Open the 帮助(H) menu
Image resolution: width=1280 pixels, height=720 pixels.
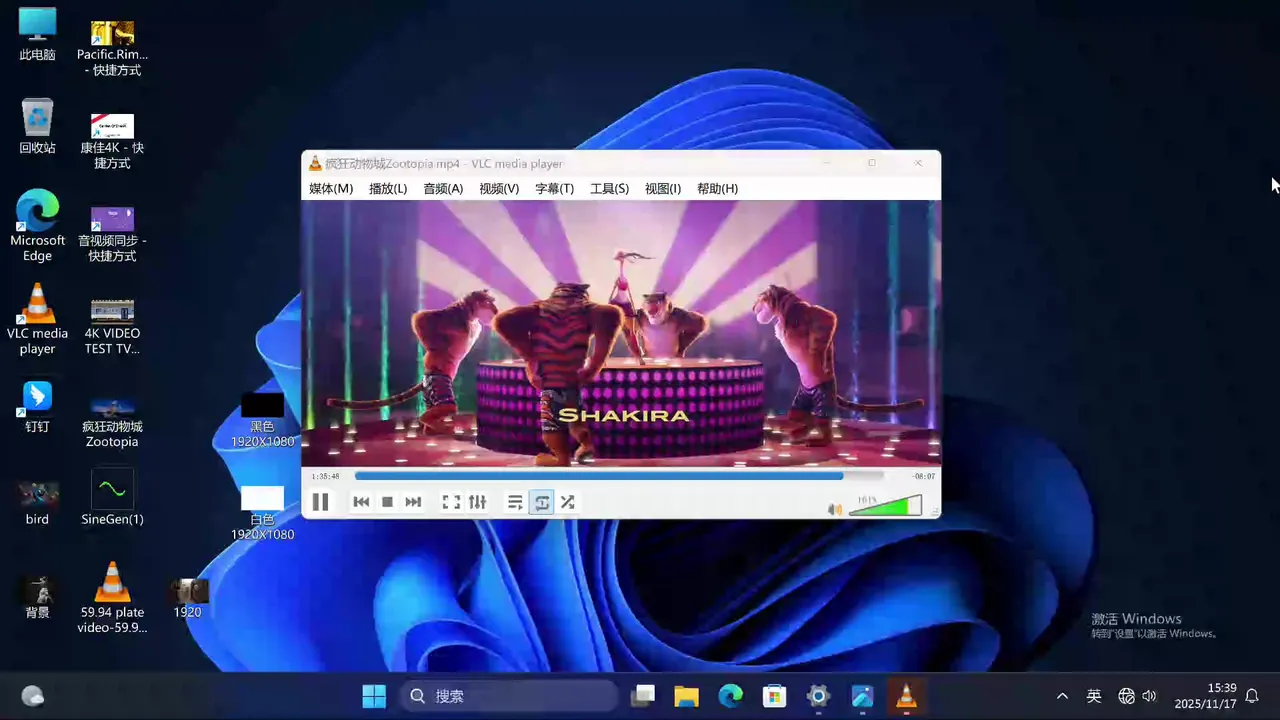[x=717, y=189]
